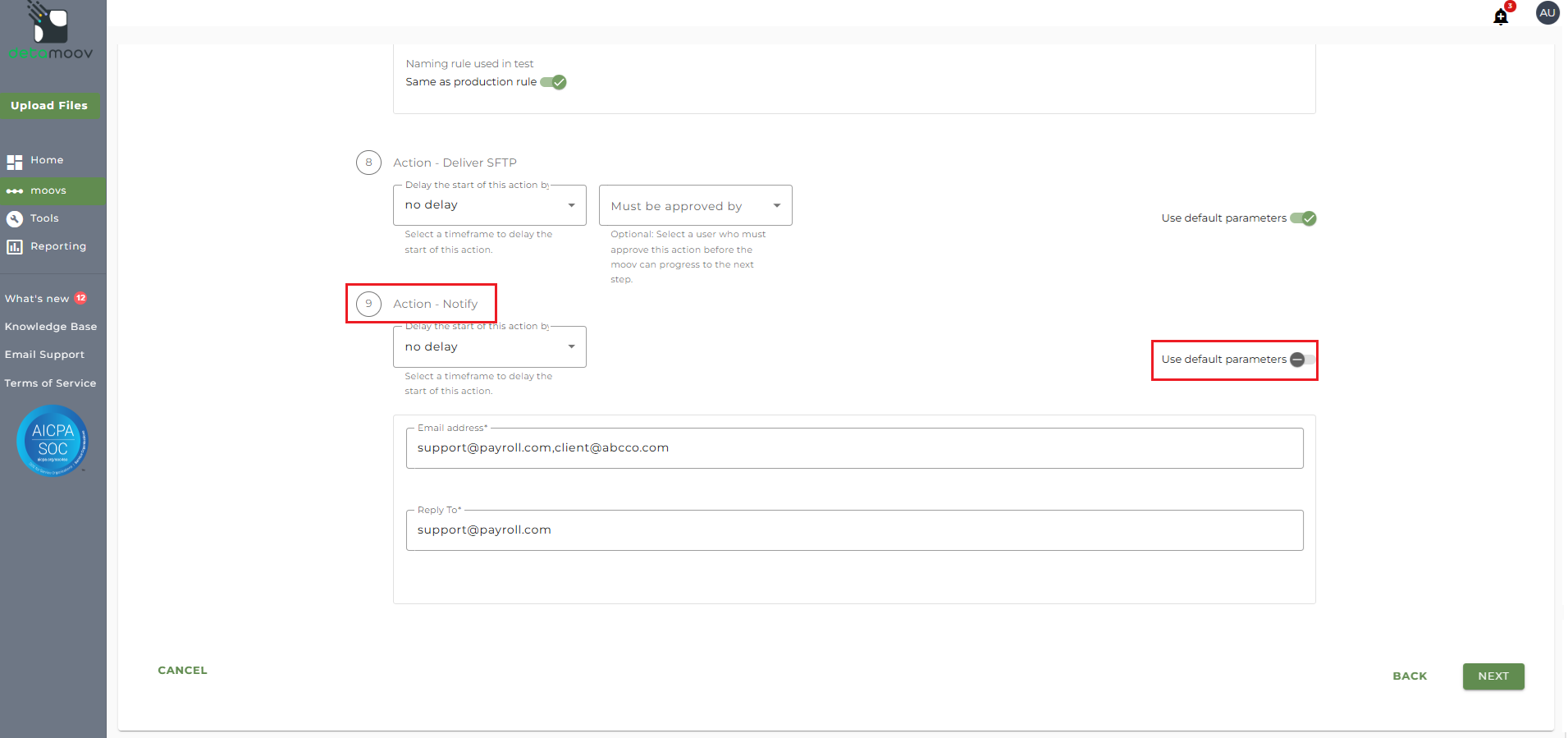Click the Home dashboard icon
Screen dimensions: 1568x738
pyautogui.click(x=15, y=162)
